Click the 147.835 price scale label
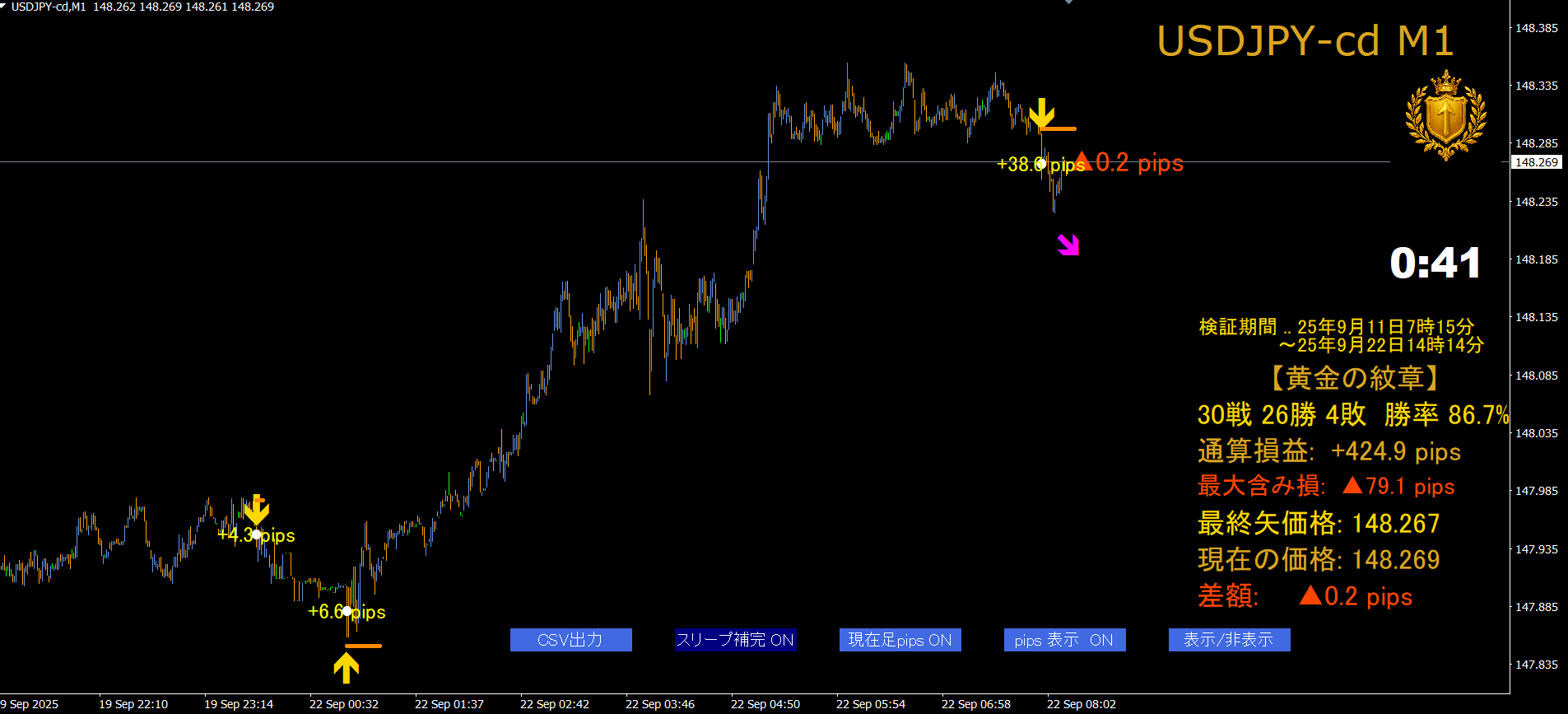 (x=1537, y=665)
